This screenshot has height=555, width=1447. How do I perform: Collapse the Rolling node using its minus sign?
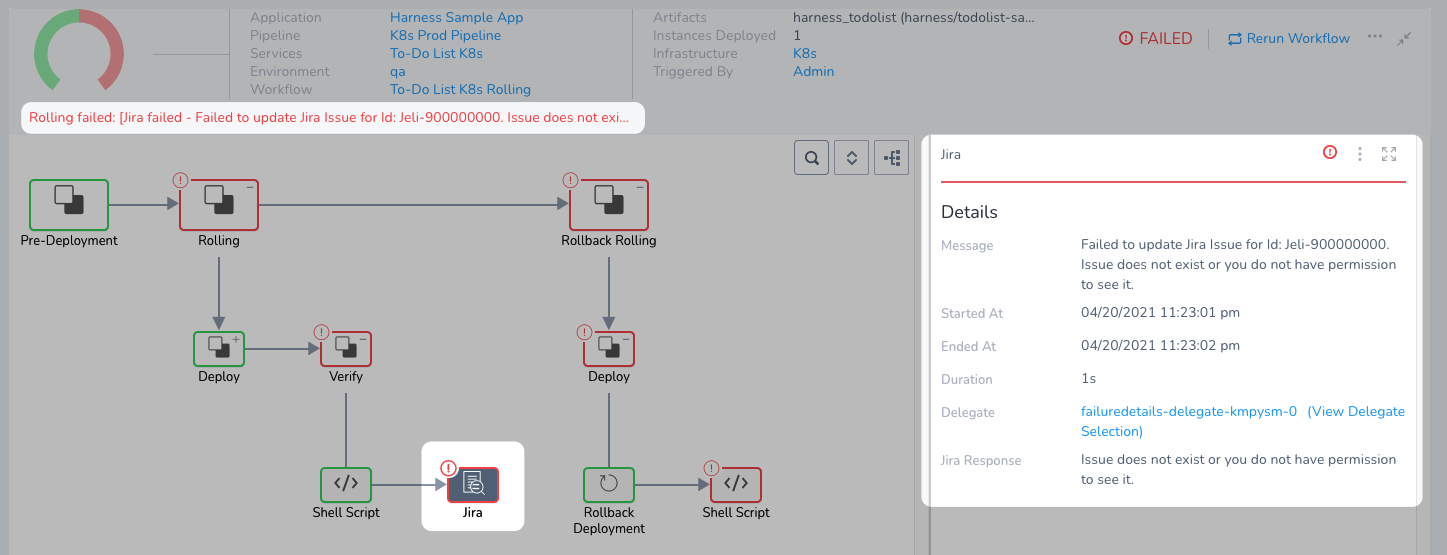pos(249,188)
